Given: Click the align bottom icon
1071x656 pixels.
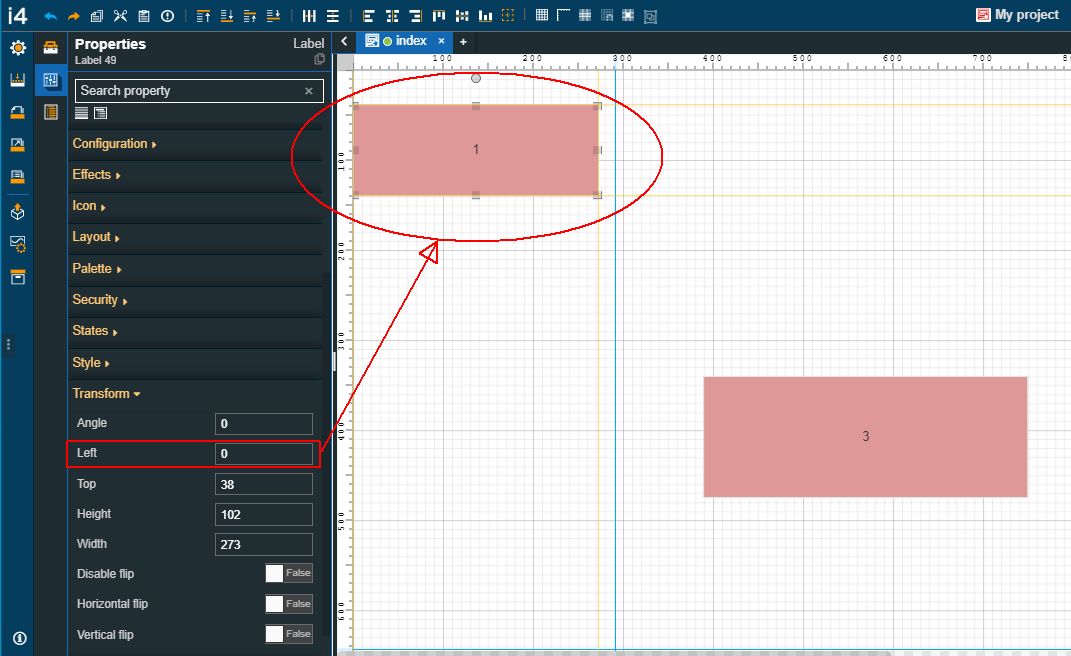Looking at the screenshot, I should pyautogui.click(x=485, y=16).
